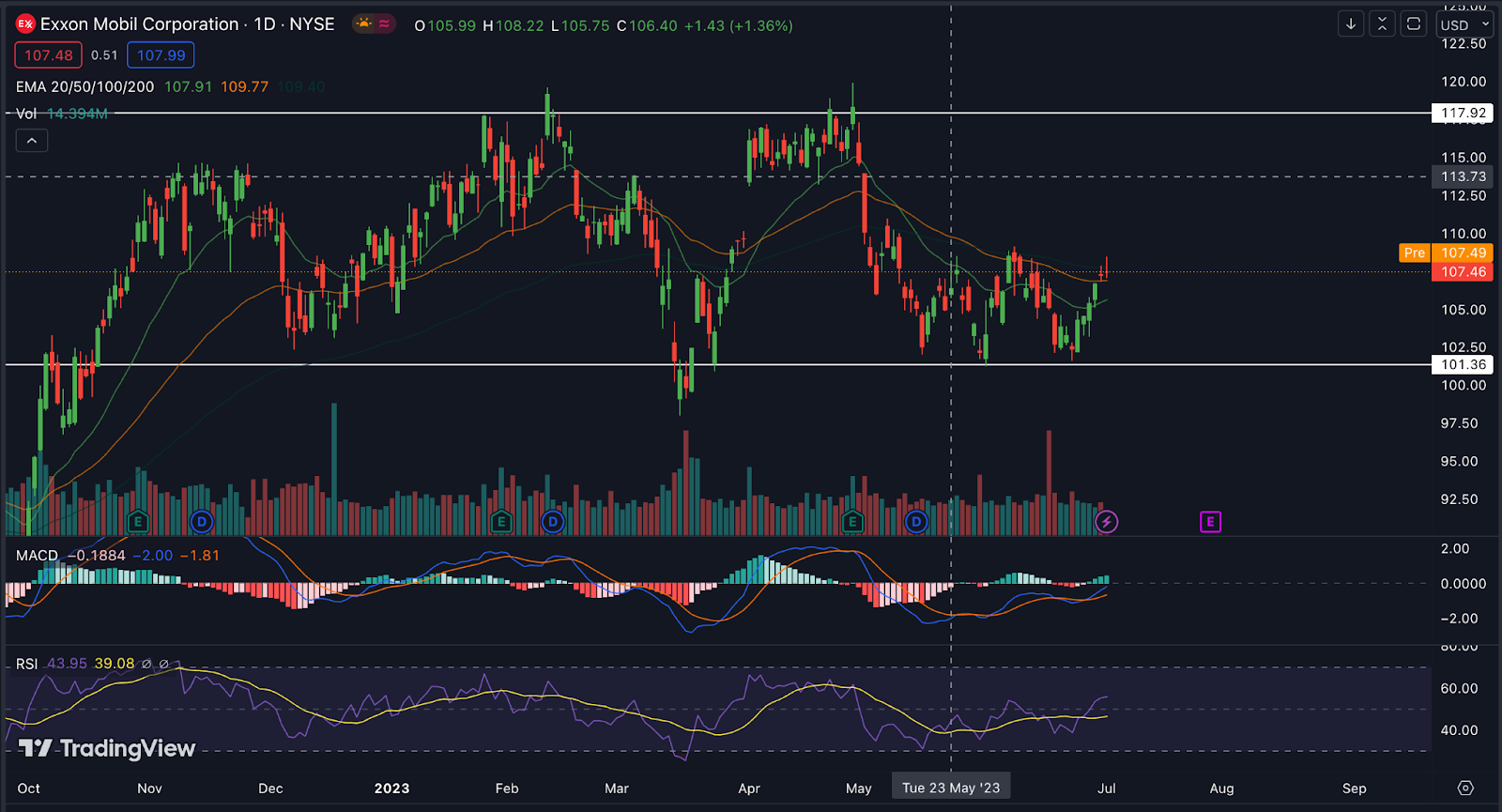
Task: Open chart settings gear on the time axis
Action: 1465,788
